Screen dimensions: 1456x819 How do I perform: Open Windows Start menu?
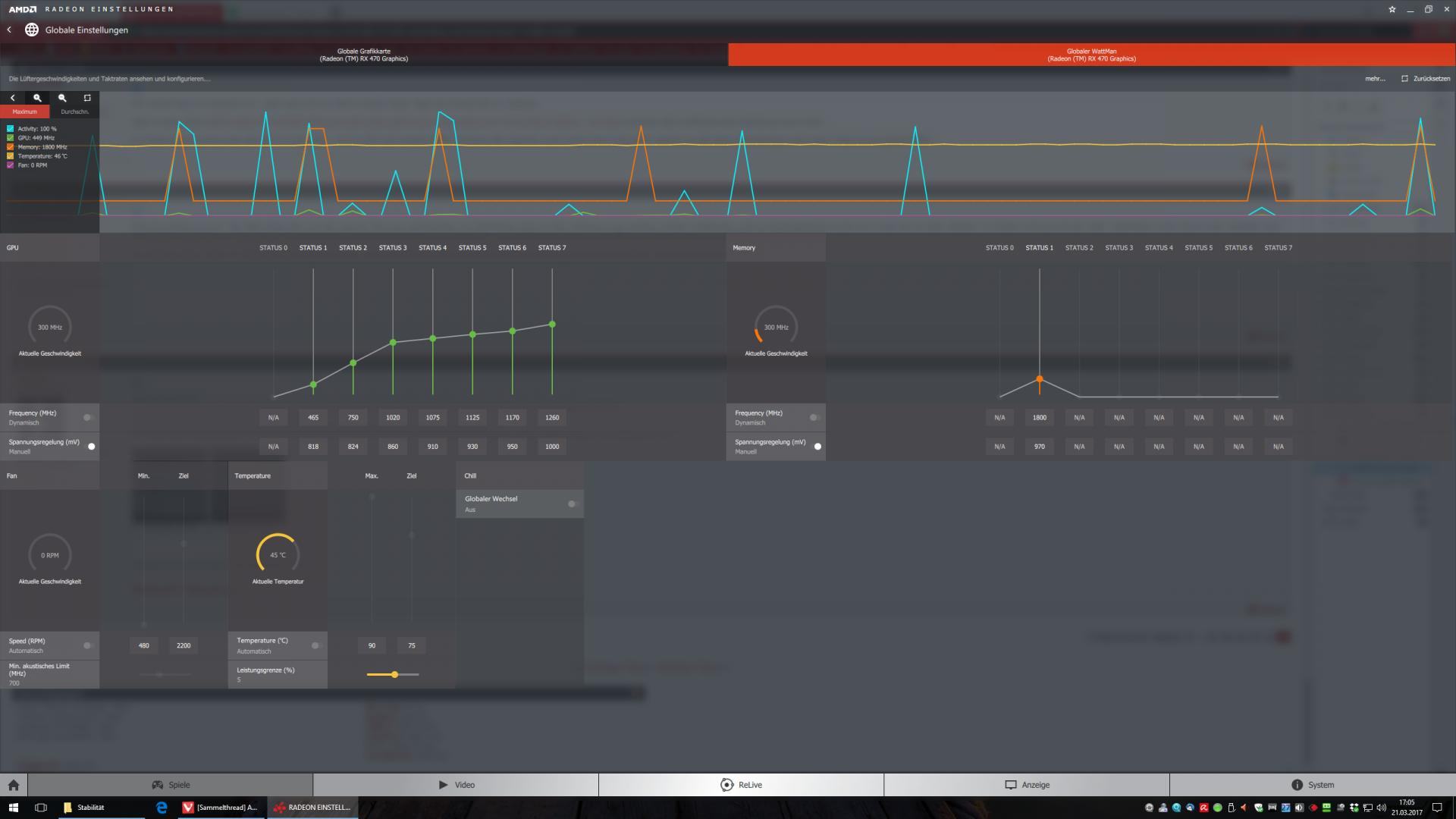click(x=13, y=808)
